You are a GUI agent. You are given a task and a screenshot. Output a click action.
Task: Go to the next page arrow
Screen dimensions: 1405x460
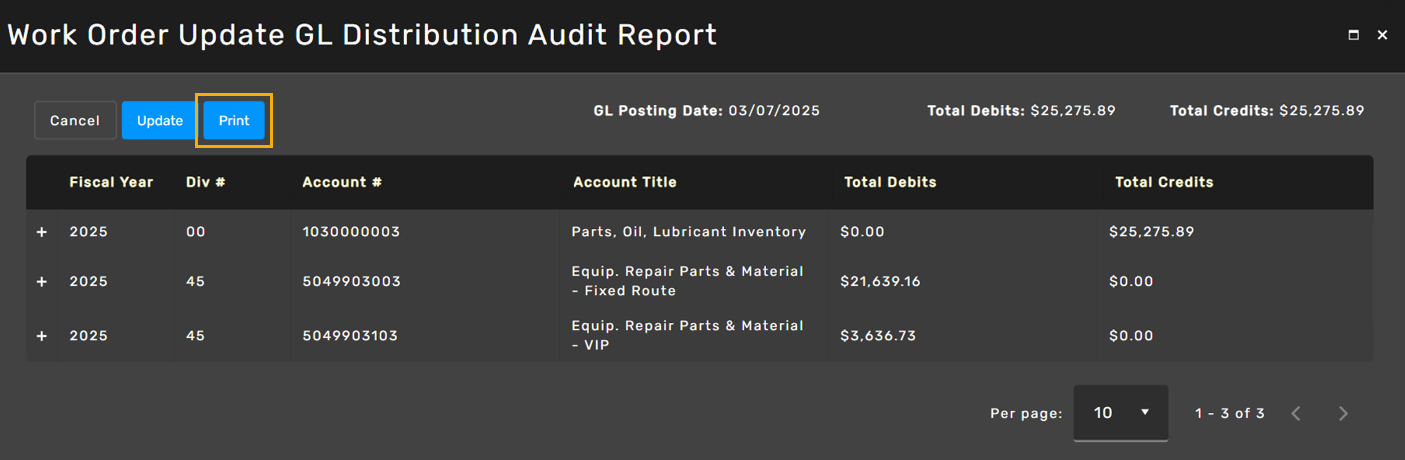[1343, 413]
